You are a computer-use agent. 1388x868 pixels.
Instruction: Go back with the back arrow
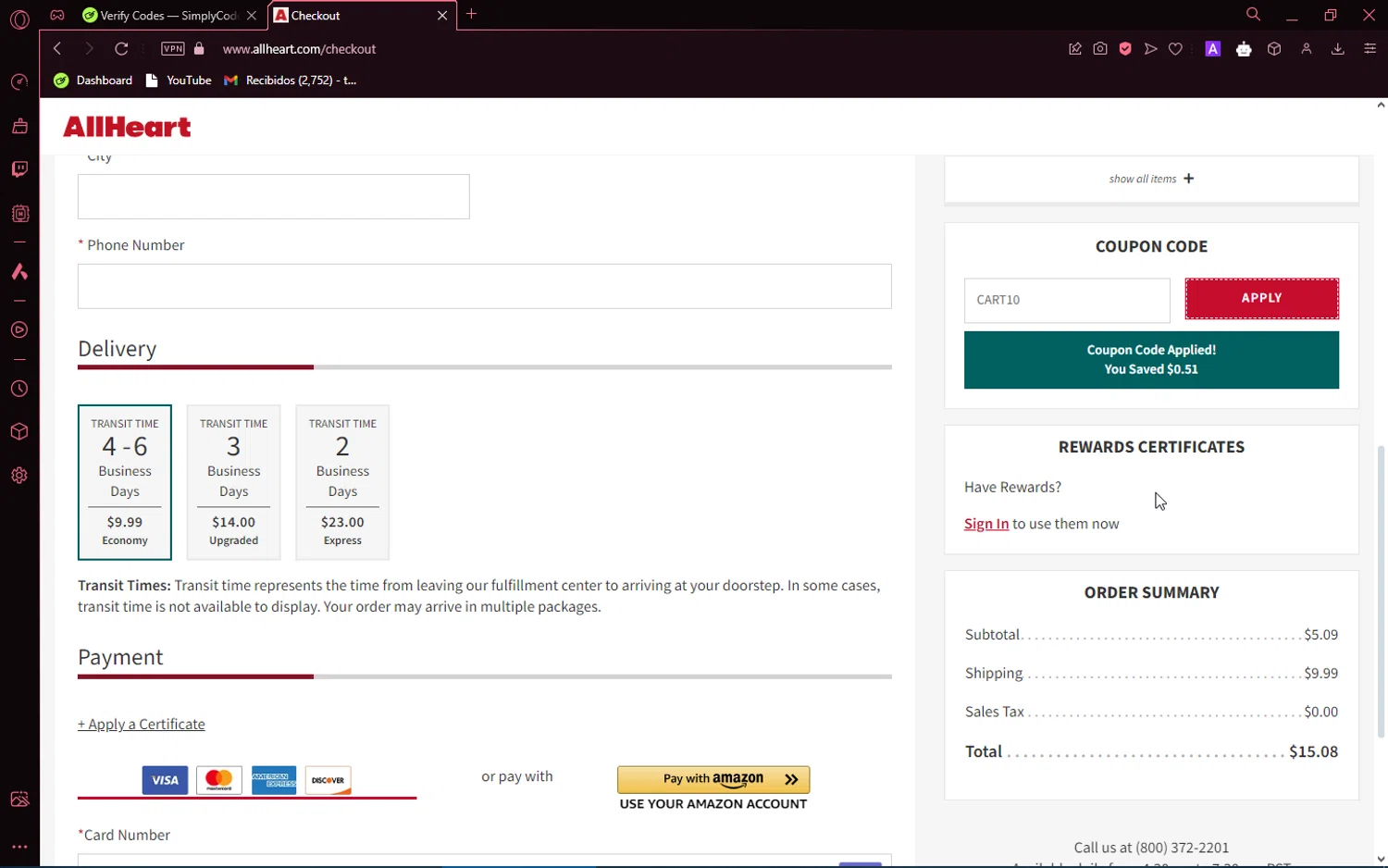click(57, 48)
